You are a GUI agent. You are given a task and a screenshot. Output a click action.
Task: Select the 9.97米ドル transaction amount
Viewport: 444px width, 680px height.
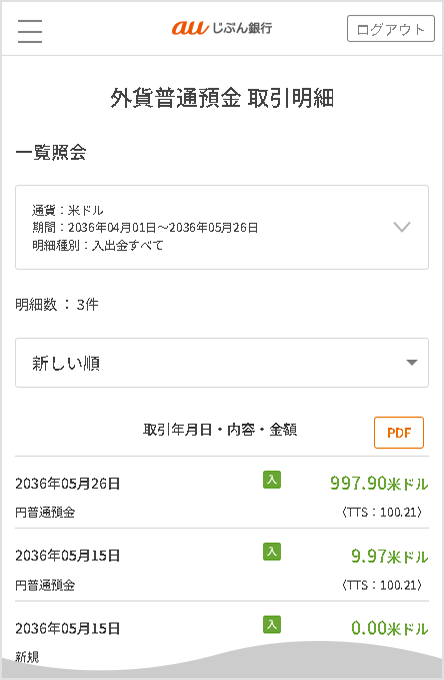click(x=389, y=556)
